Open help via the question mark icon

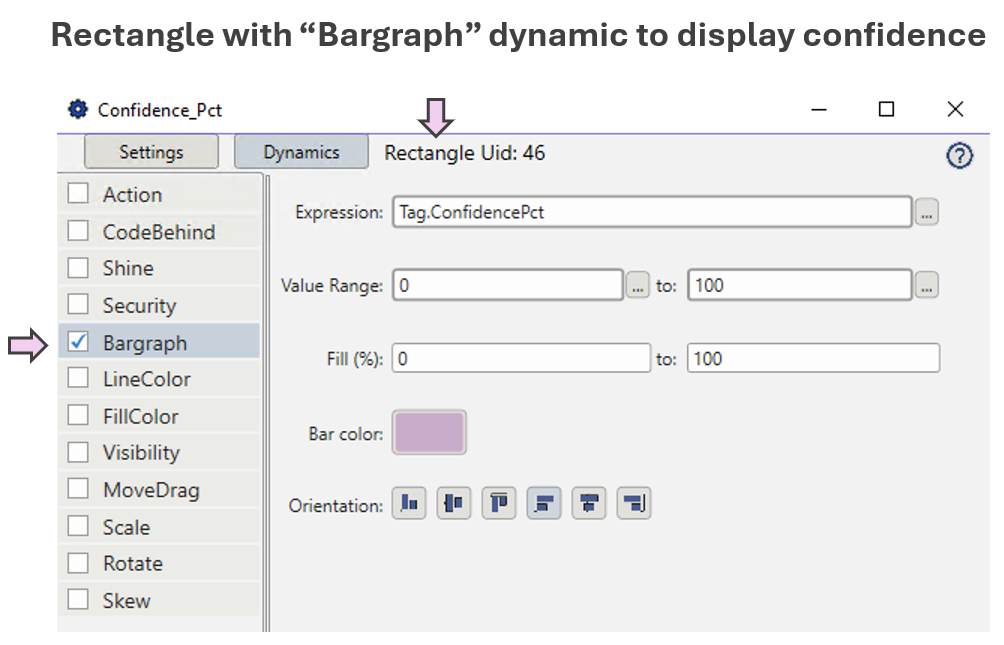tap(959, 156)
